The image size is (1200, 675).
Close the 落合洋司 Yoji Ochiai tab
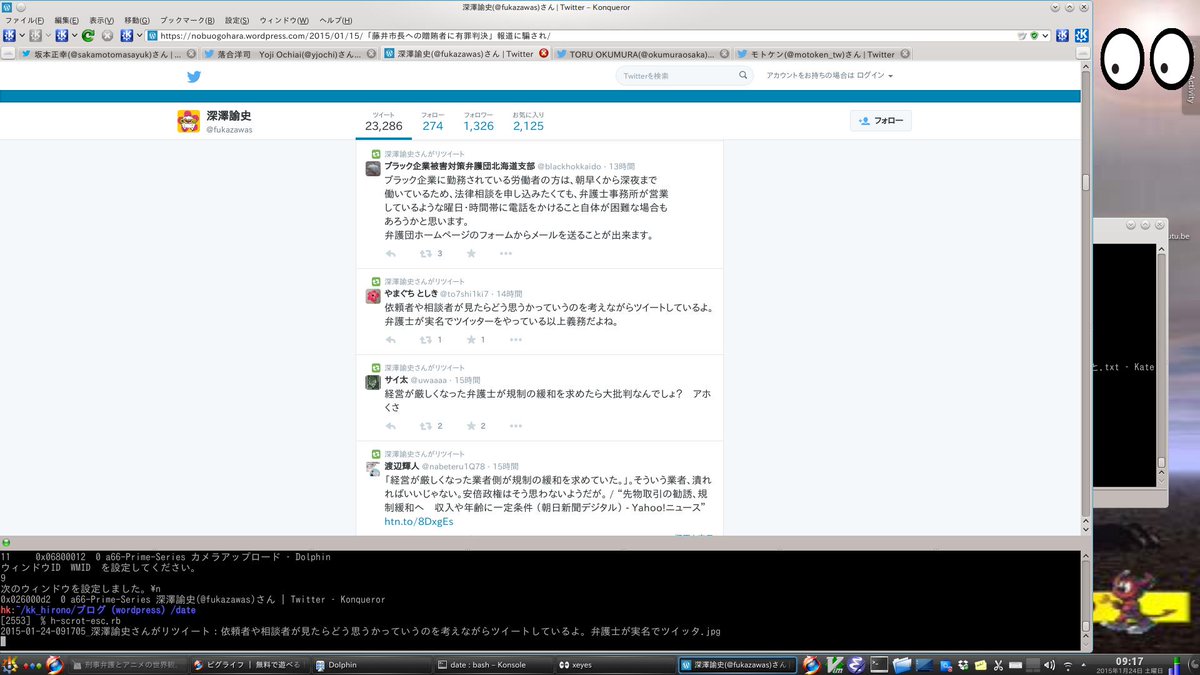[x=370, y=54]
